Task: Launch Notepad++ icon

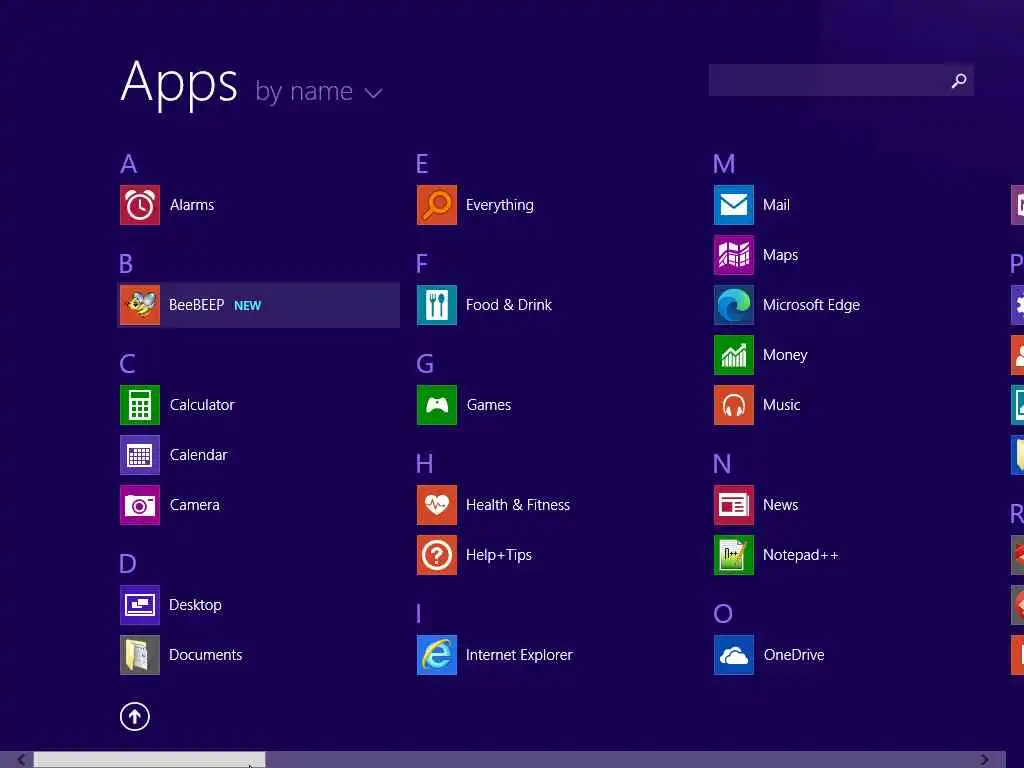Action: point(734,555)
